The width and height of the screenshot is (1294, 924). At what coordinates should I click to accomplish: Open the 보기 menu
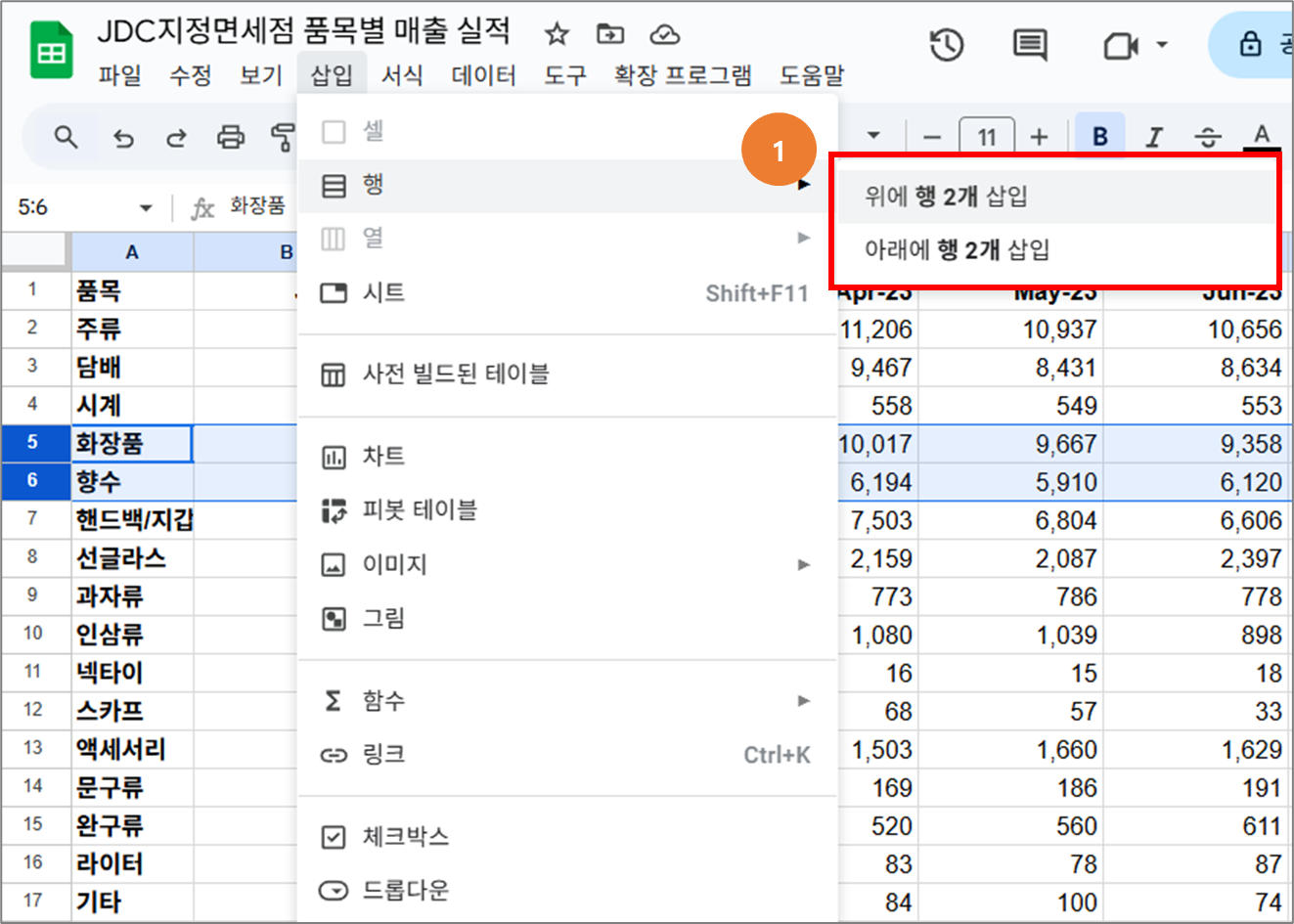pos(261,75)
